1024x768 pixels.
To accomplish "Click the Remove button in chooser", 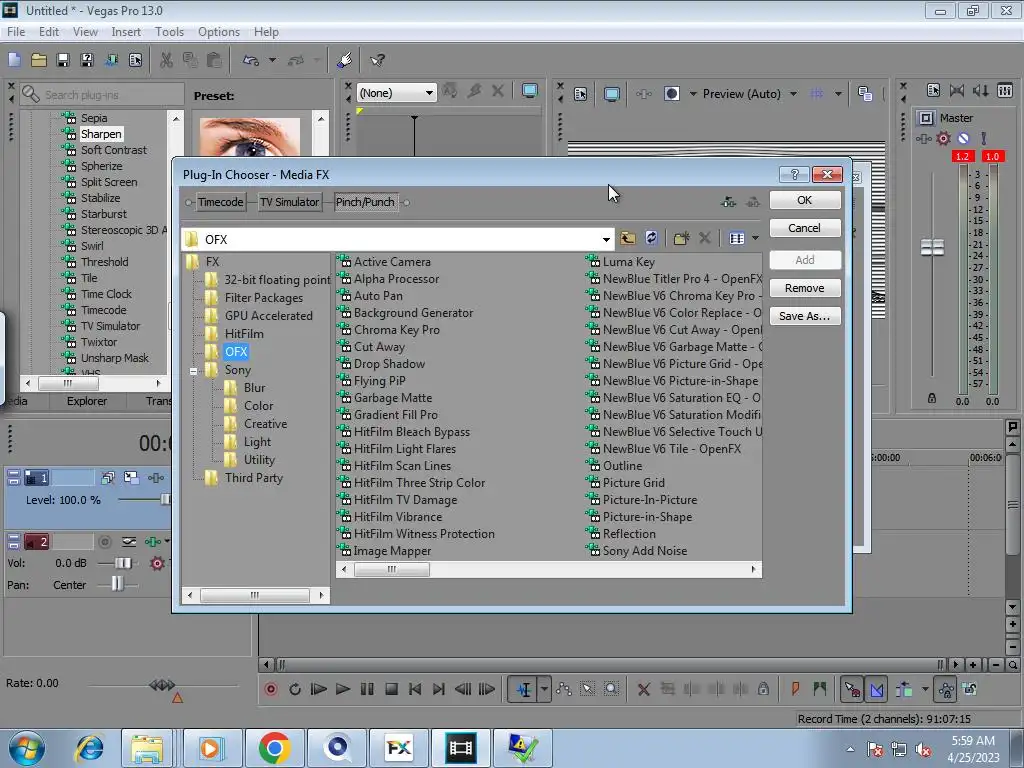I will click(805, 288).
